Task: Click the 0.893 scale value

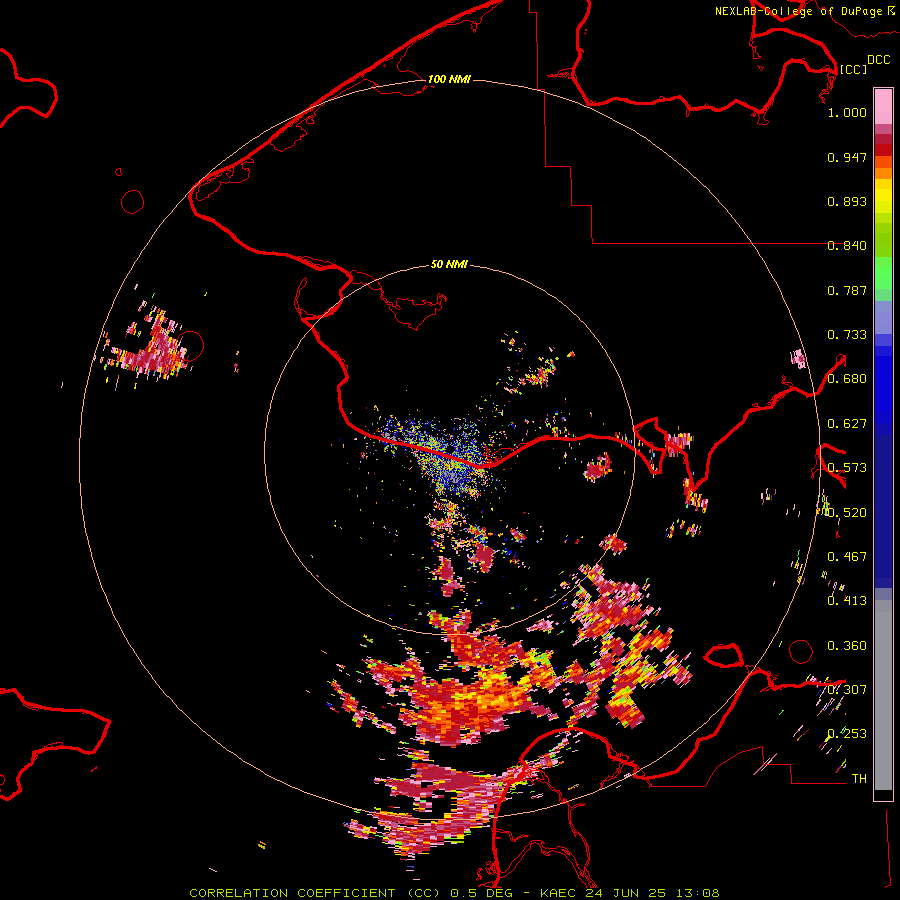Action: [847, 201]
